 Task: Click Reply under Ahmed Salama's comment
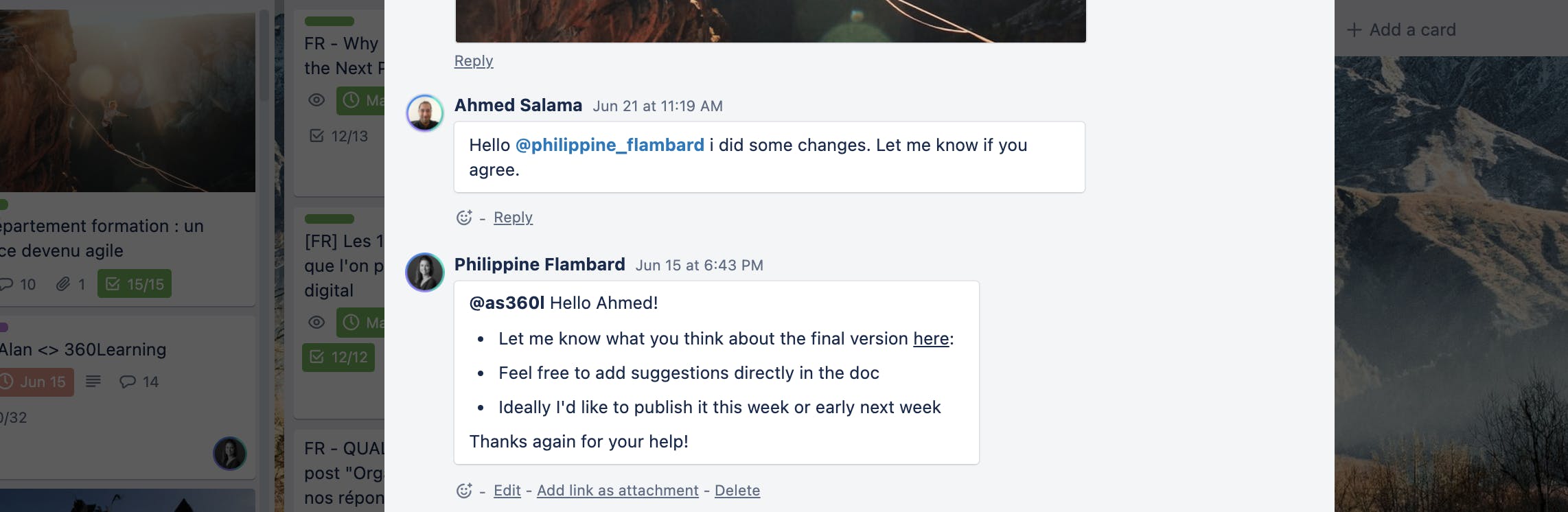(x=513, y=218)
